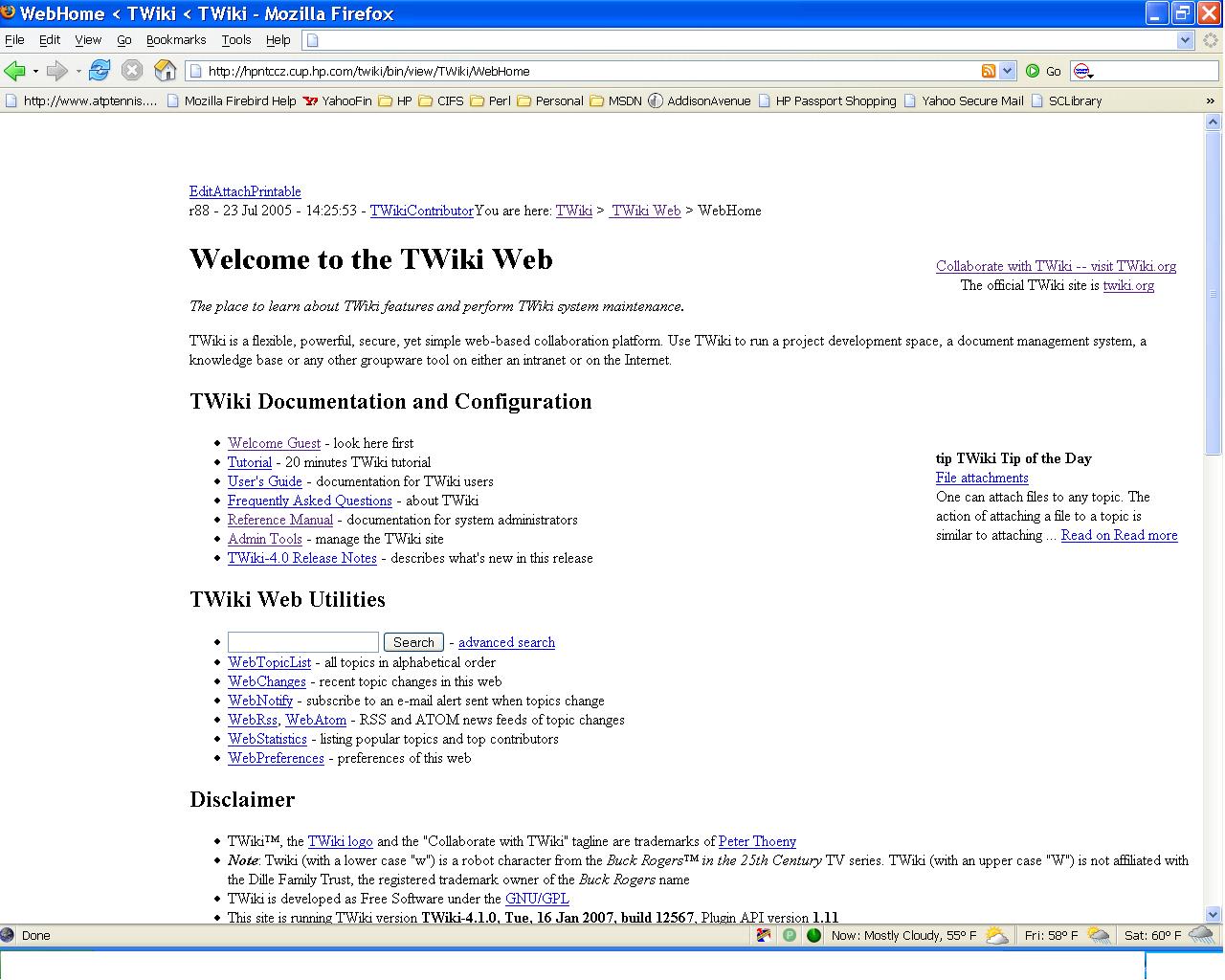Go to the Home page icon

click(166, 71)
